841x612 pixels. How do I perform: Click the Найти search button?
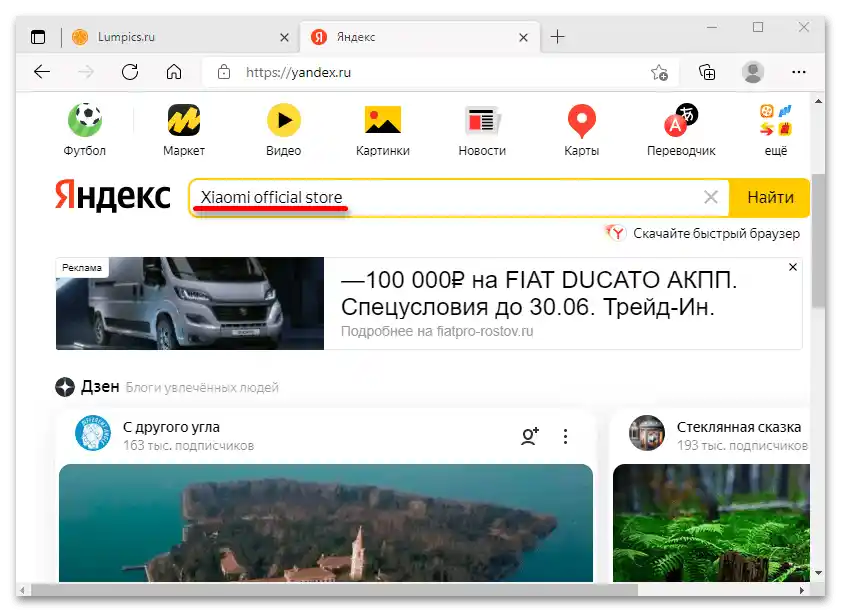[x=770, y=197]
